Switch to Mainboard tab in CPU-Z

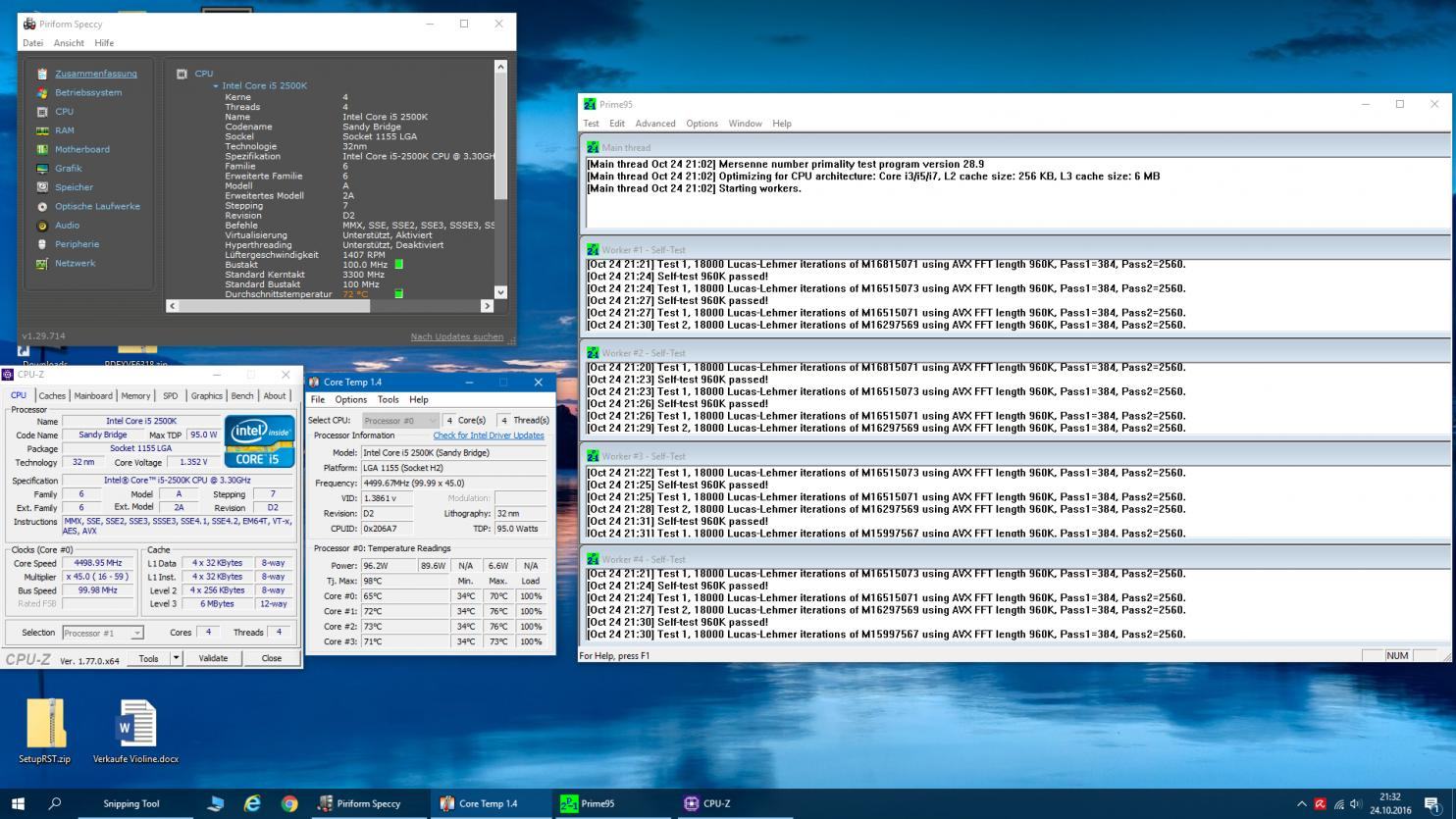pos(93,396)
